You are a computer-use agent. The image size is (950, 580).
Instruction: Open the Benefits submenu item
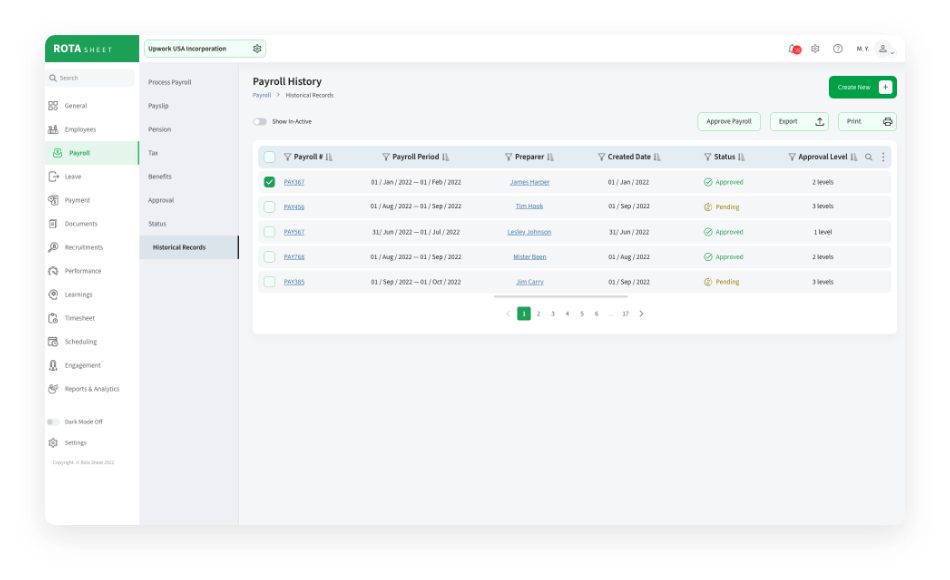[x=160, y=176]
